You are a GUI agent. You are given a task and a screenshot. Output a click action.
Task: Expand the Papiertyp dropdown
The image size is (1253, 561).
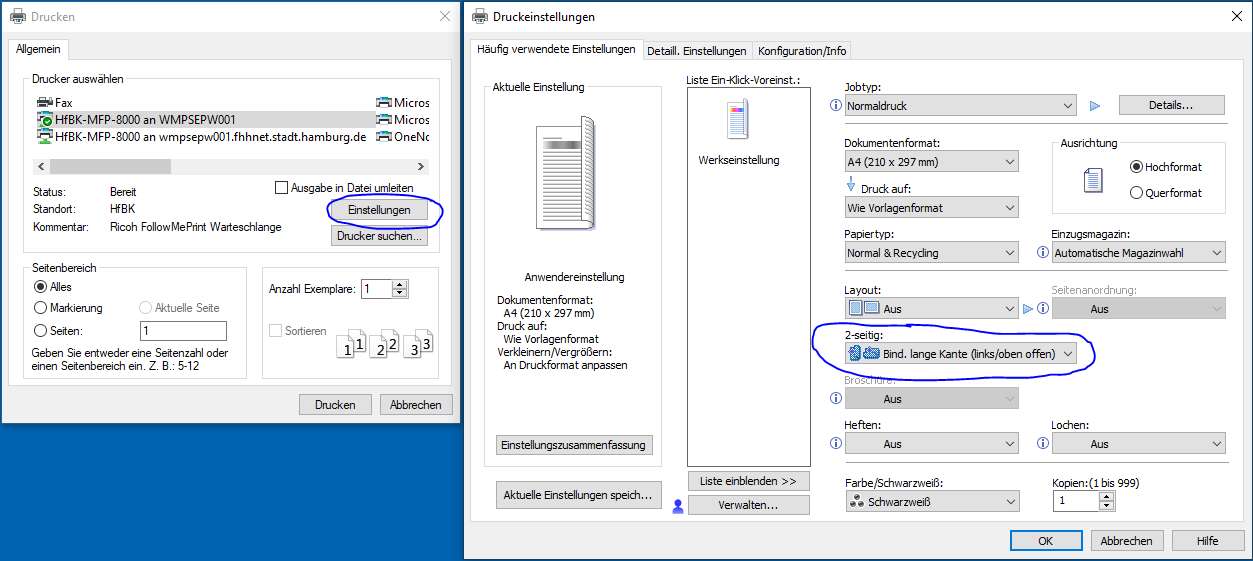pyautogui.click(x=931, y=253)
